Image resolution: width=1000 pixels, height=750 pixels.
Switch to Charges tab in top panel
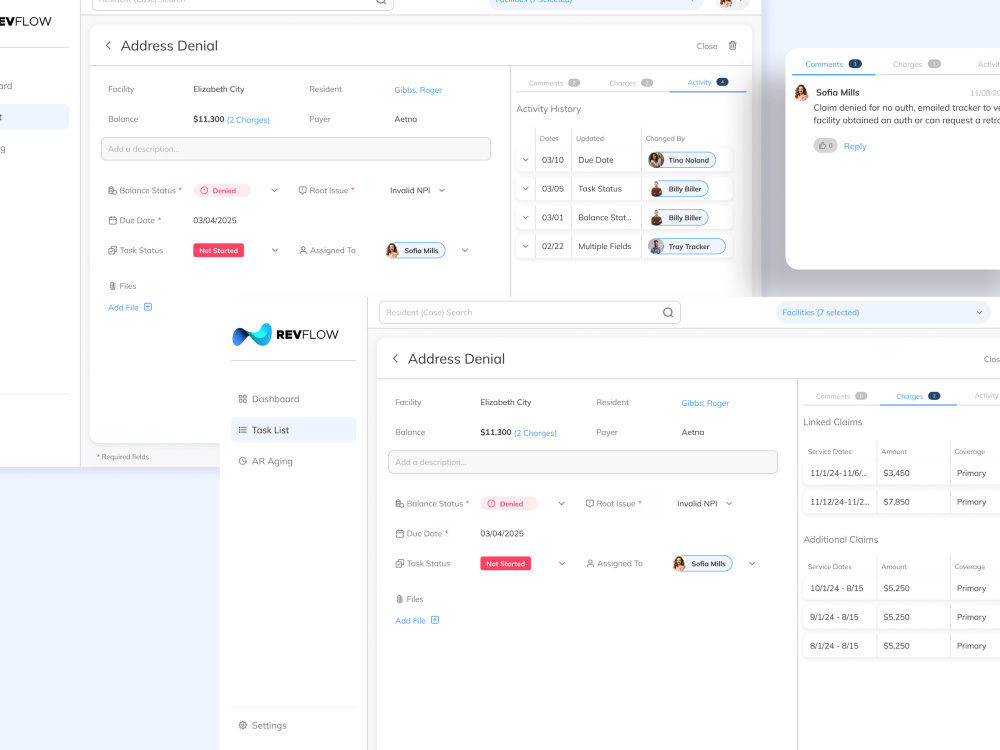coord(631,83)
